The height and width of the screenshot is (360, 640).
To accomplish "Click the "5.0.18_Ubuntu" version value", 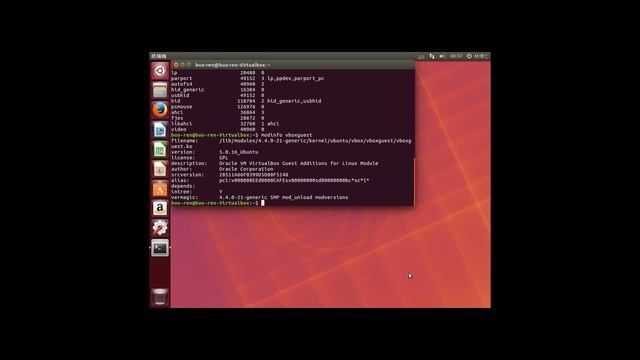I will click(x=238, y=152).
